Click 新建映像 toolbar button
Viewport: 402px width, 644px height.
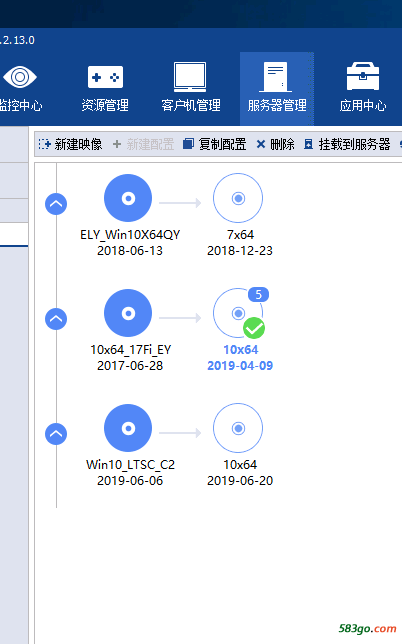70,144
